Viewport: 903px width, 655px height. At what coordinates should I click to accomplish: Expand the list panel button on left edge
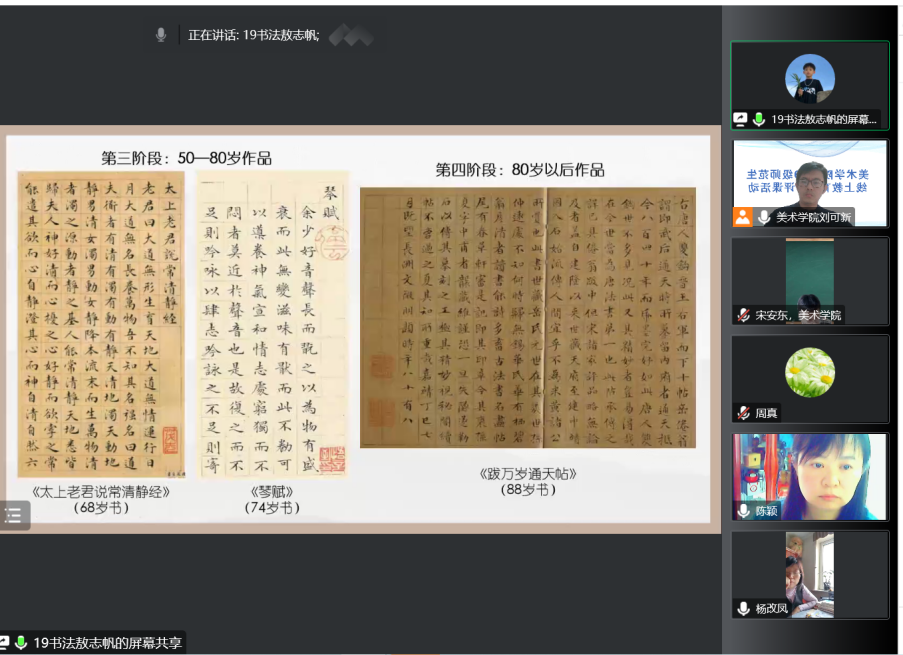point(14,515)
